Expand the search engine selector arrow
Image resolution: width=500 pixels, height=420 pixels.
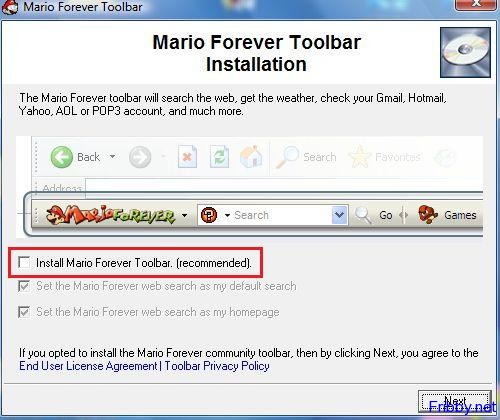[227, 215]
